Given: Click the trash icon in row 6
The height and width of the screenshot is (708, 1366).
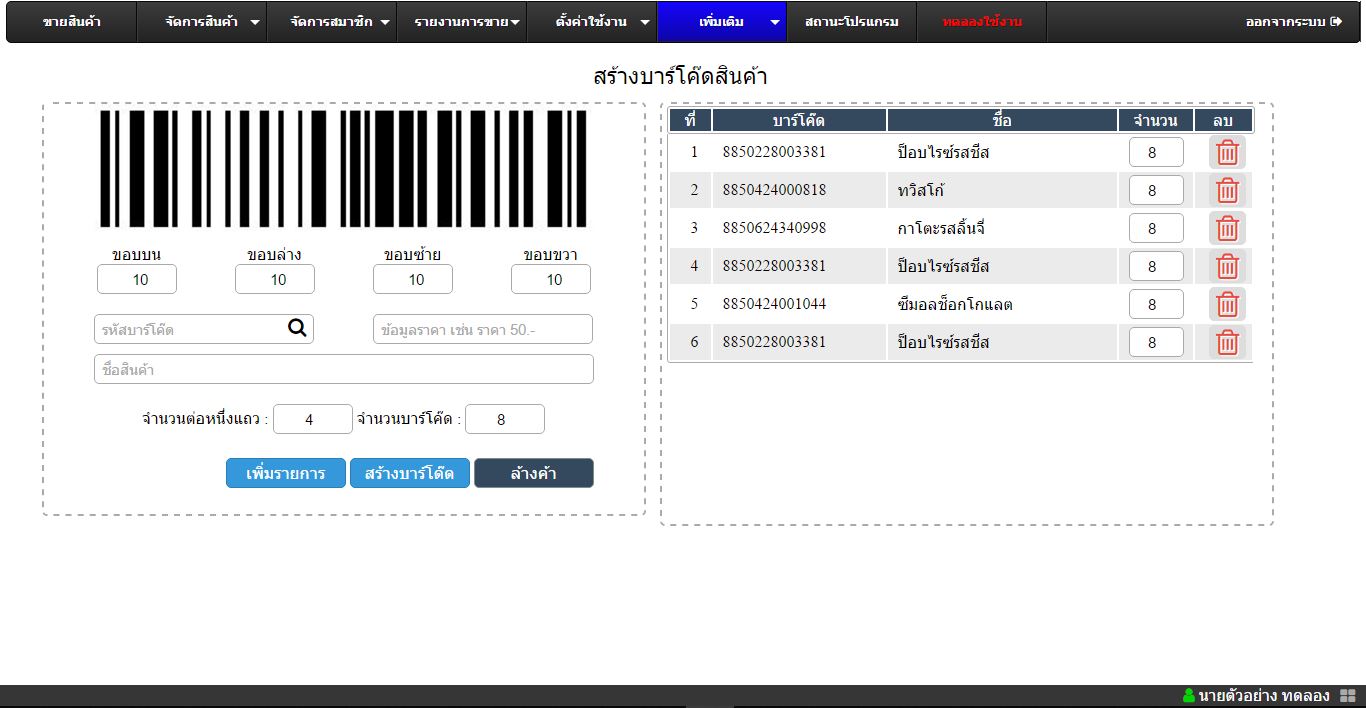Looking at the screenshot, I should (x=1227, y=343).
